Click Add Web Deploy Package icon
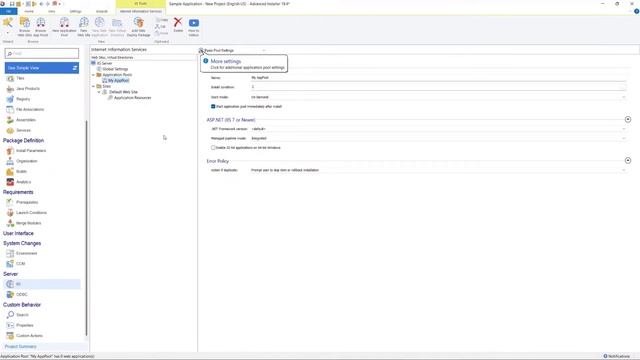Image resolution: width=640 pixels, height=360 pixels. tap(138, 27)
